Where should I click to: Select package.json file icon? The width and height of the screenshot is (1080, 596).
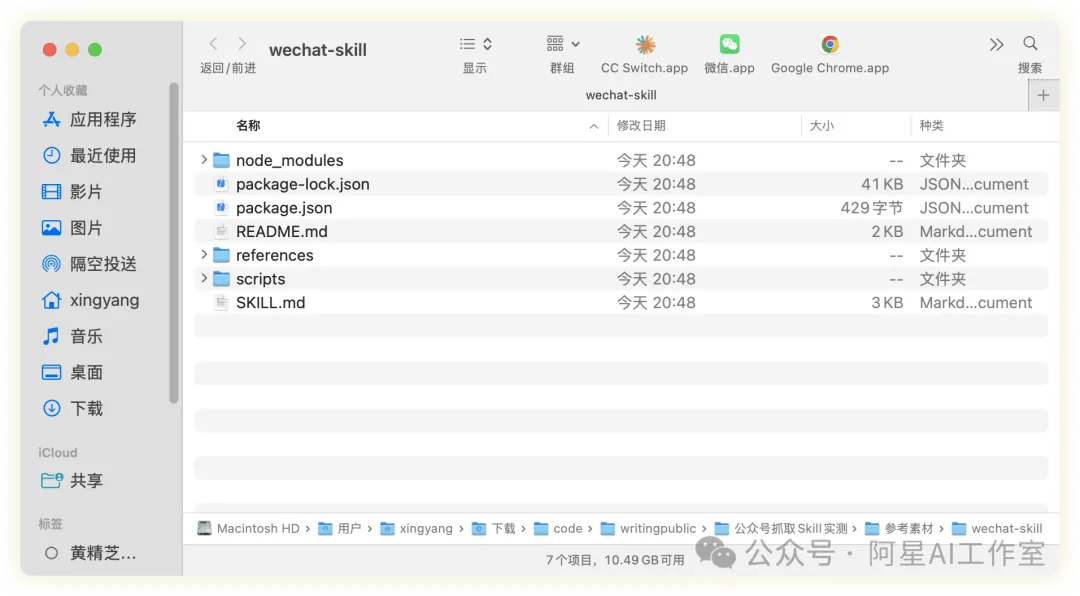point(221,207)
